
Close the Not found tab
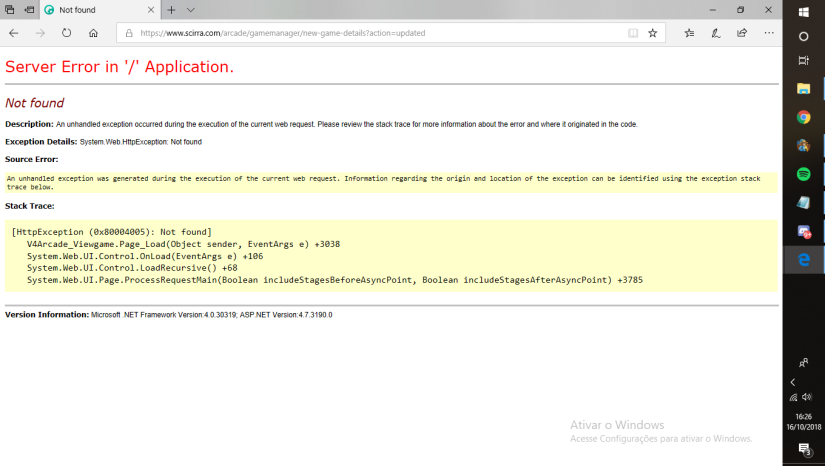[x=151, y=10]
